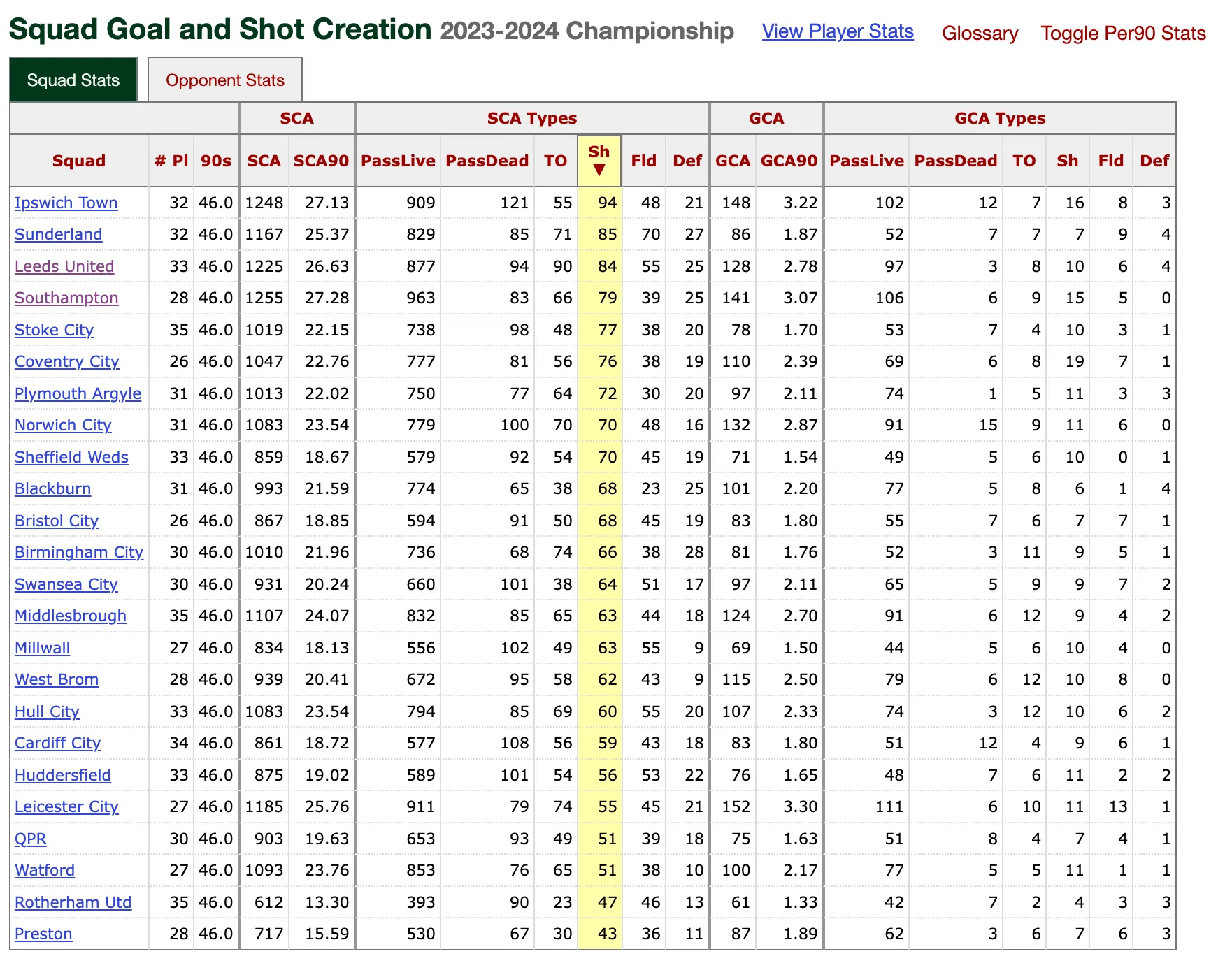Select Ipswich Town highlighted Sh value 94
This screenshot has height=970, width=1232.
[x=607, y=203]
